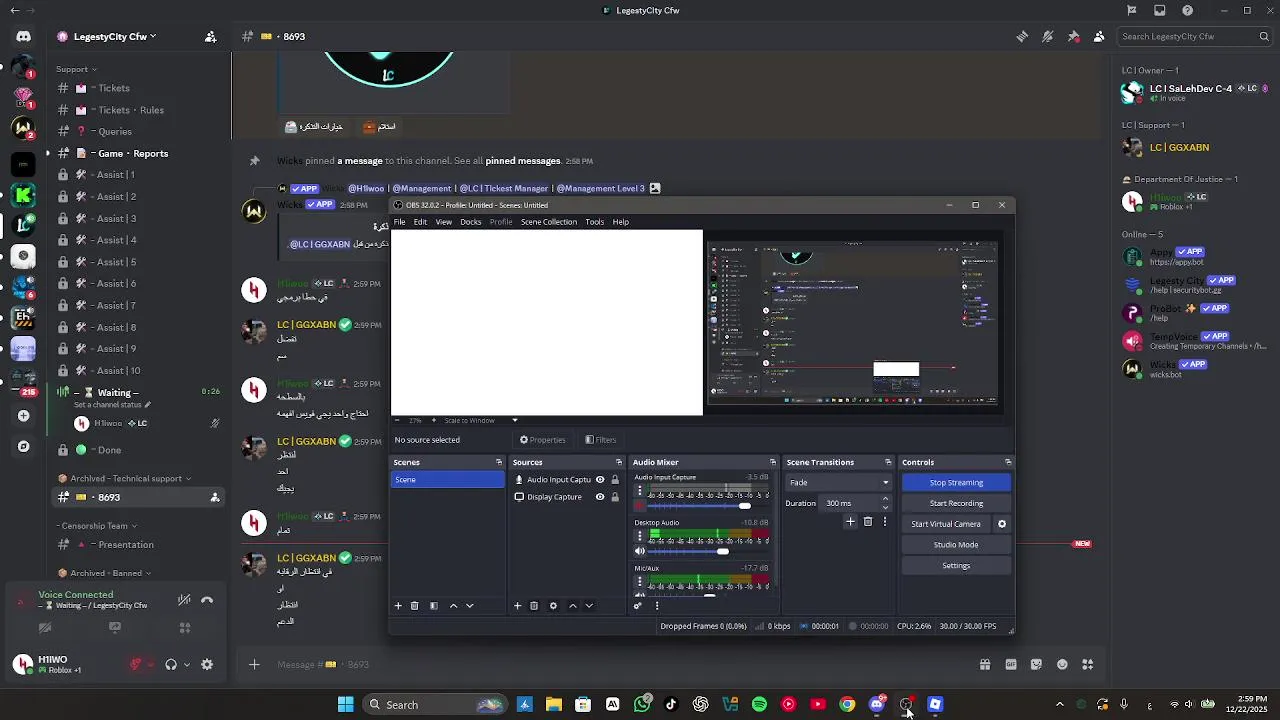Viewport: 1280px width, 720px height.
Task: Open the OBS File menu
Action: (399, 222)
